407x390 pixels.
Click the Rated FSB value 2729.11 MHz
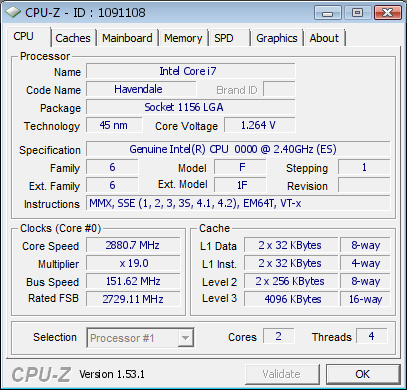point(133,299)
